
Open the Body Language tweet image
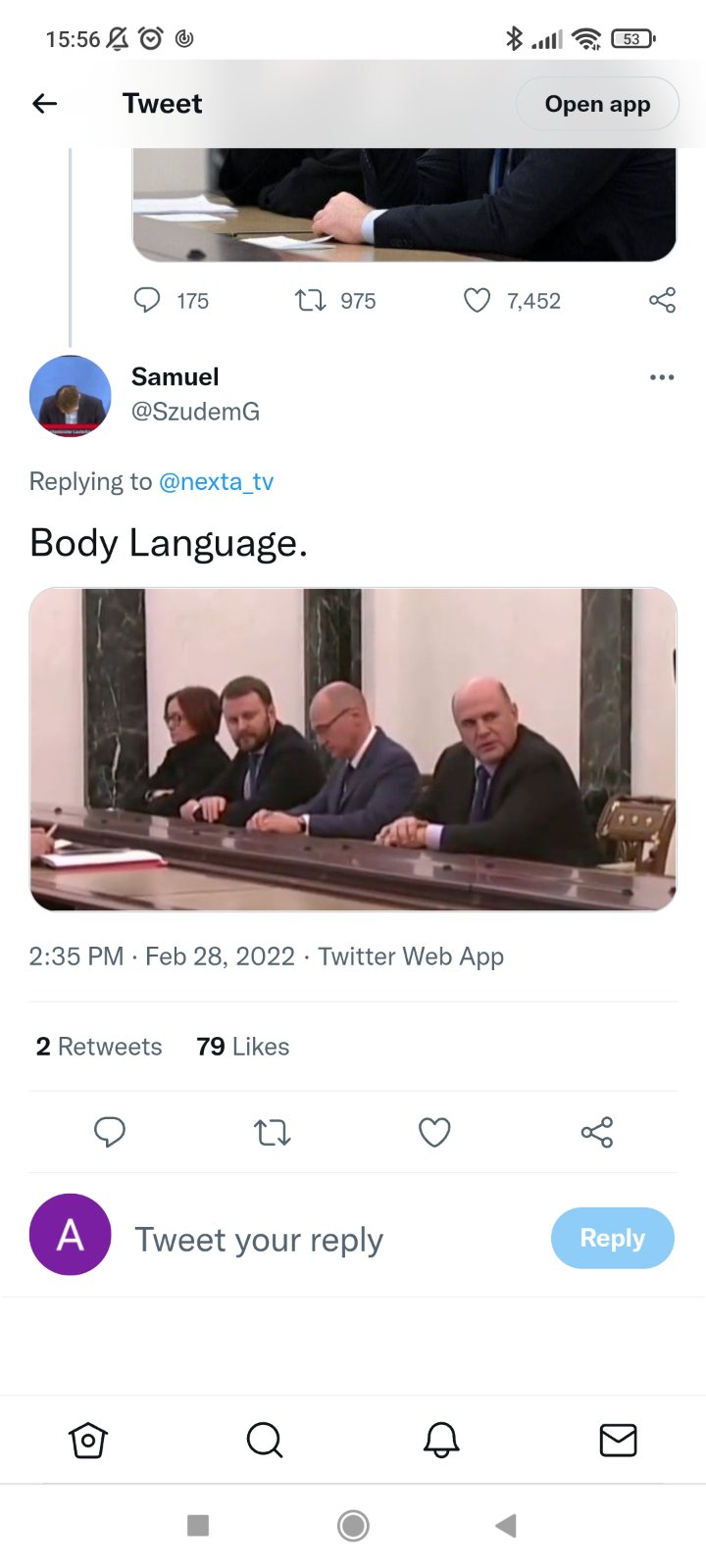pyautogui.click(x=353, y=750)
